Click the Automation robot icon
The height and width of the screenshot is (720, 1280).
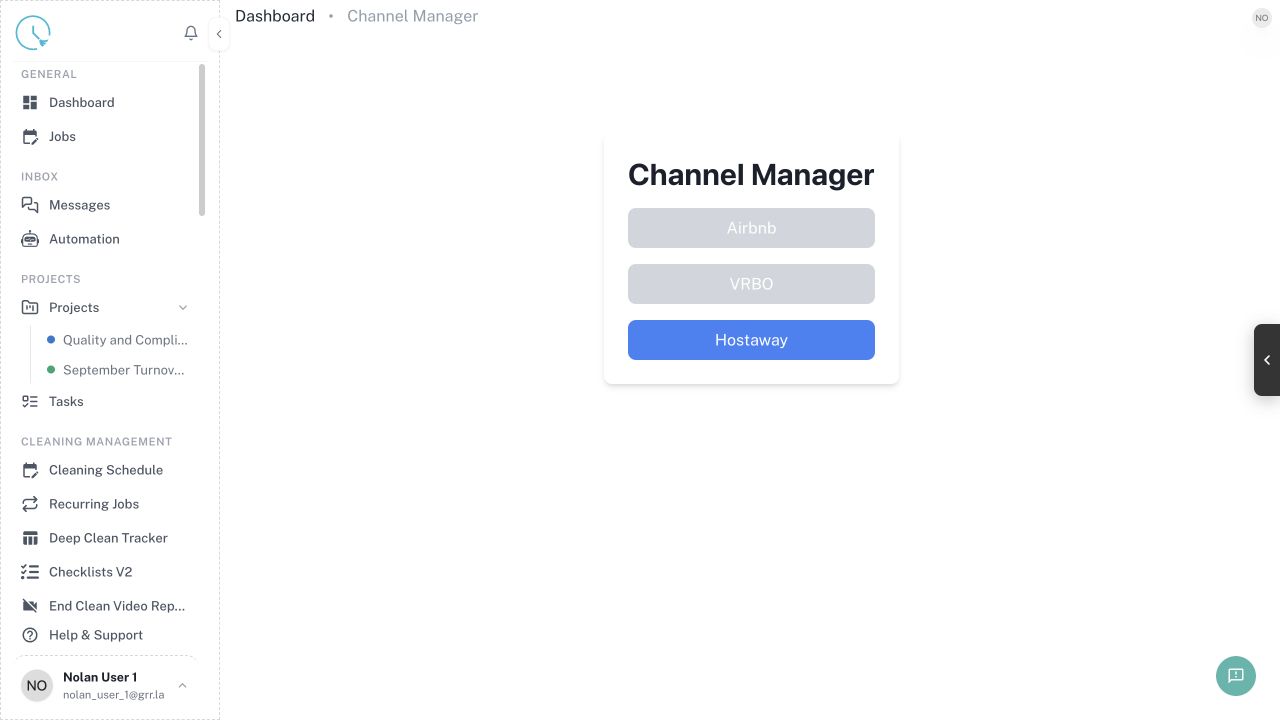point(30,239)
